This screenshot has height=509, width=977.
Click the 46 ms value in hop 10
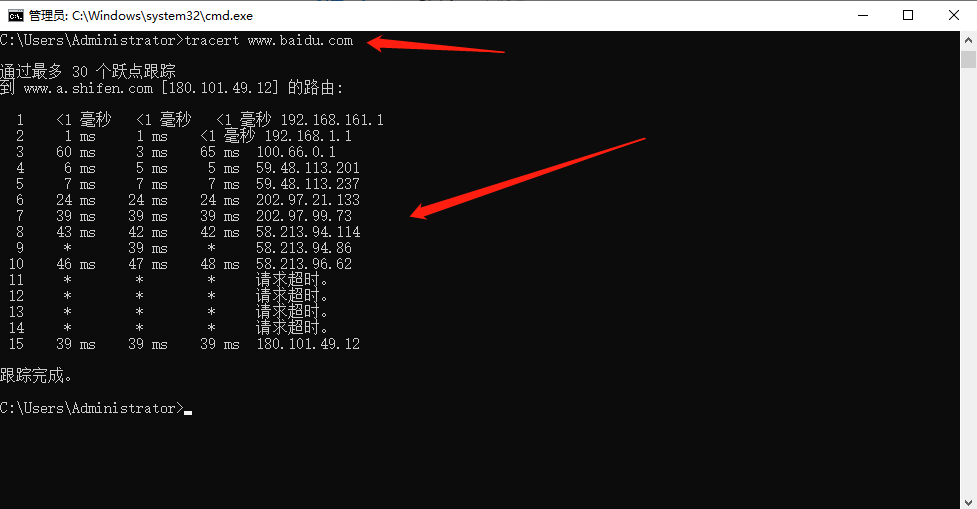[76, 264]
